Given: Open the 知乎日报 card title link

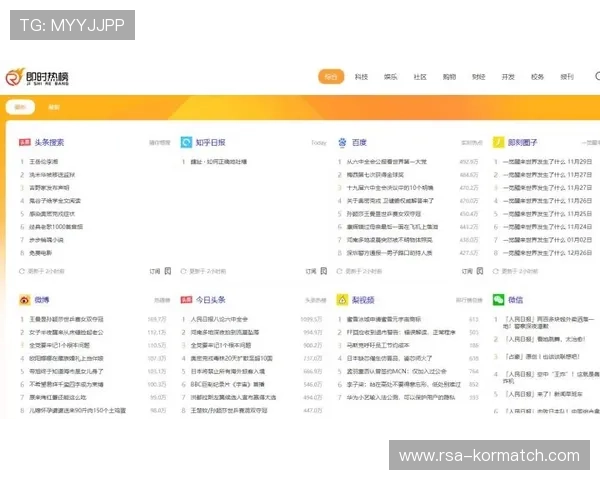Looking at the screenshot, I should point(210,142).
